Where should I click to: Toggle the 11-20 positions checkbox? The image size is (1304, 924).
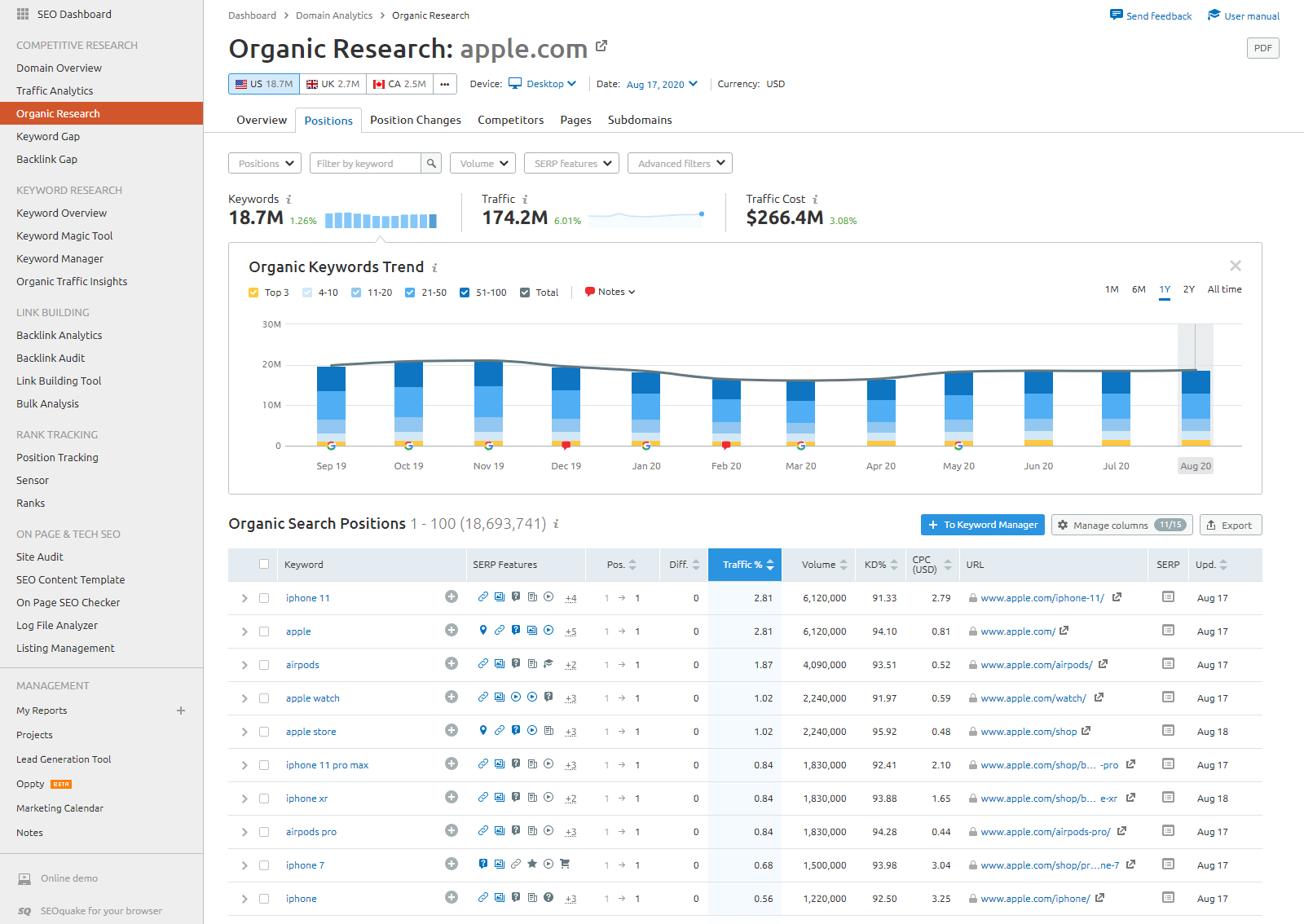coord(356,293)
